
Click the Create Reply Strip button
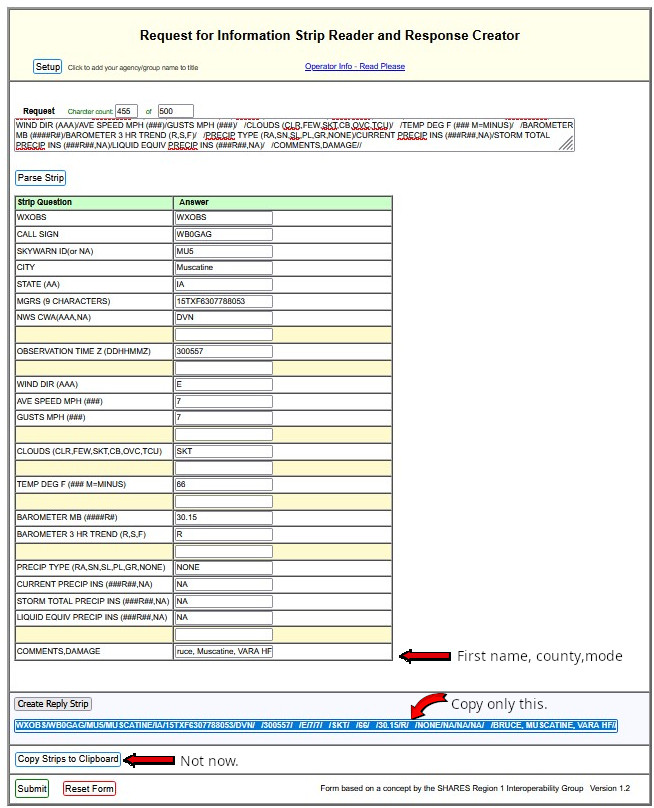[x=53, y=704]
